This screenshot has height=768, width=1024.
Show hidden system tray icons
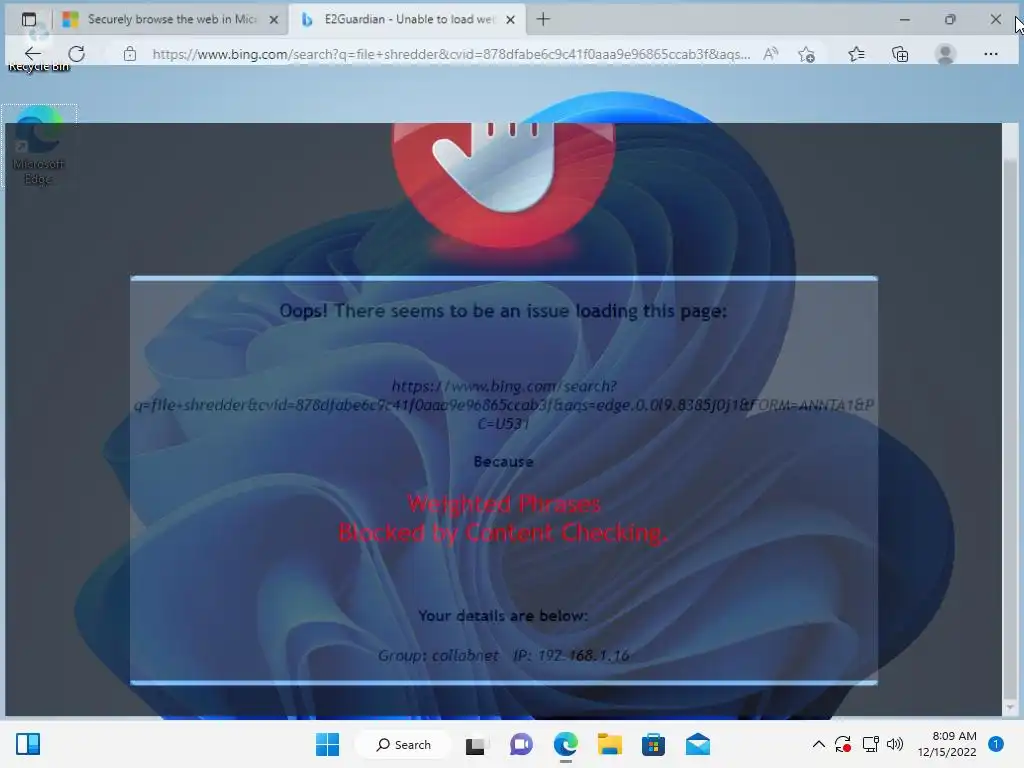coord(818,744)
